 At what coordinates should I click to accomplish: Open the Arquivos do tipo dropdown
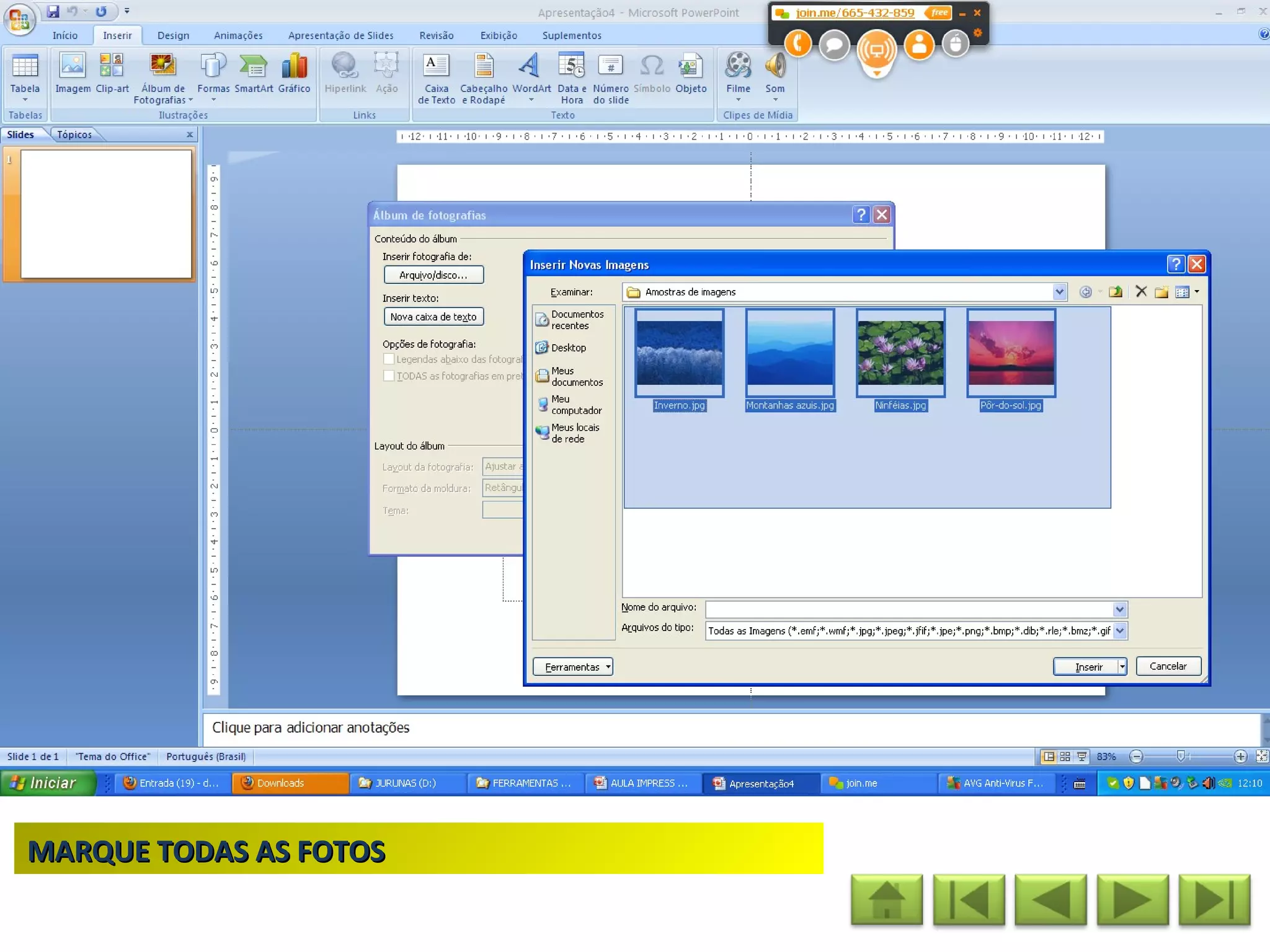(x=1119, y=631)
